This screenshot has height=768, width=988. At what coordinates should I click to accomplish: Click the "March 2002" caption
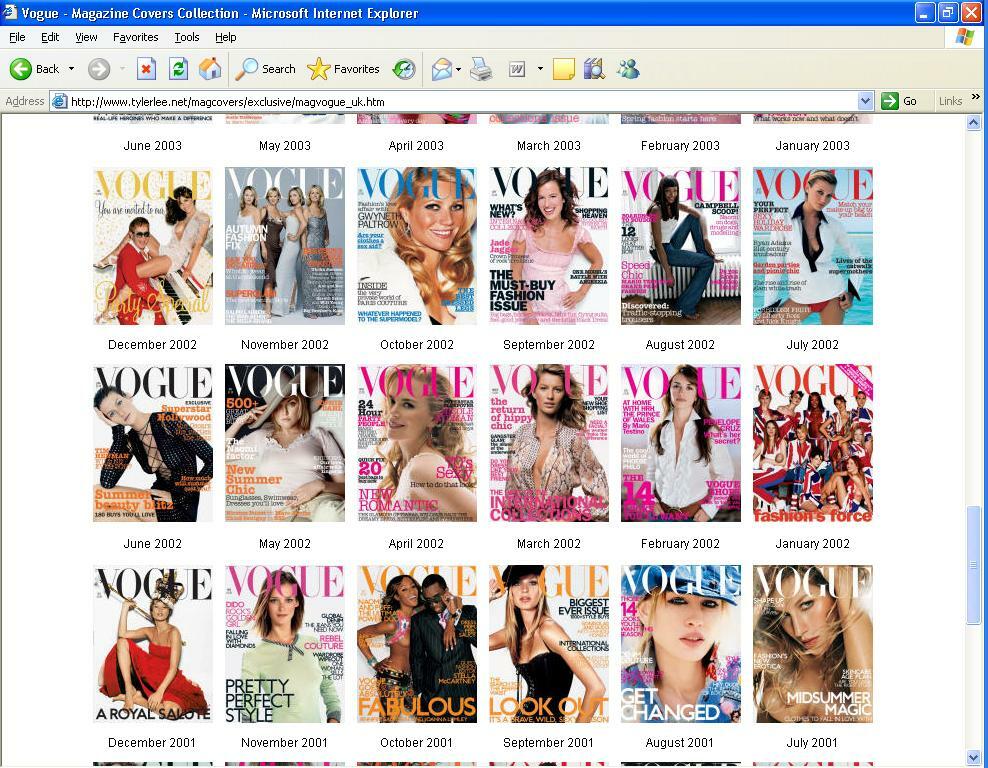coord(549,544)
